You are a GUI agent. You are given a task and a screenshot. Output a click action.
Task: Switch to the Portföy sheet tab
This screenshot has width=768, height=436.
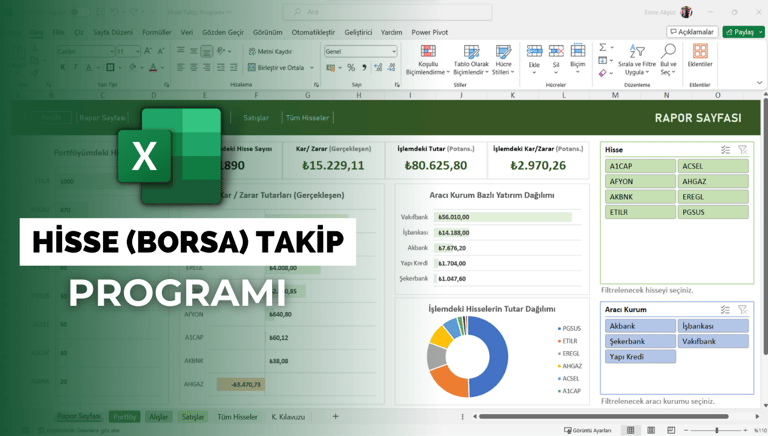[x=124, y=417]
